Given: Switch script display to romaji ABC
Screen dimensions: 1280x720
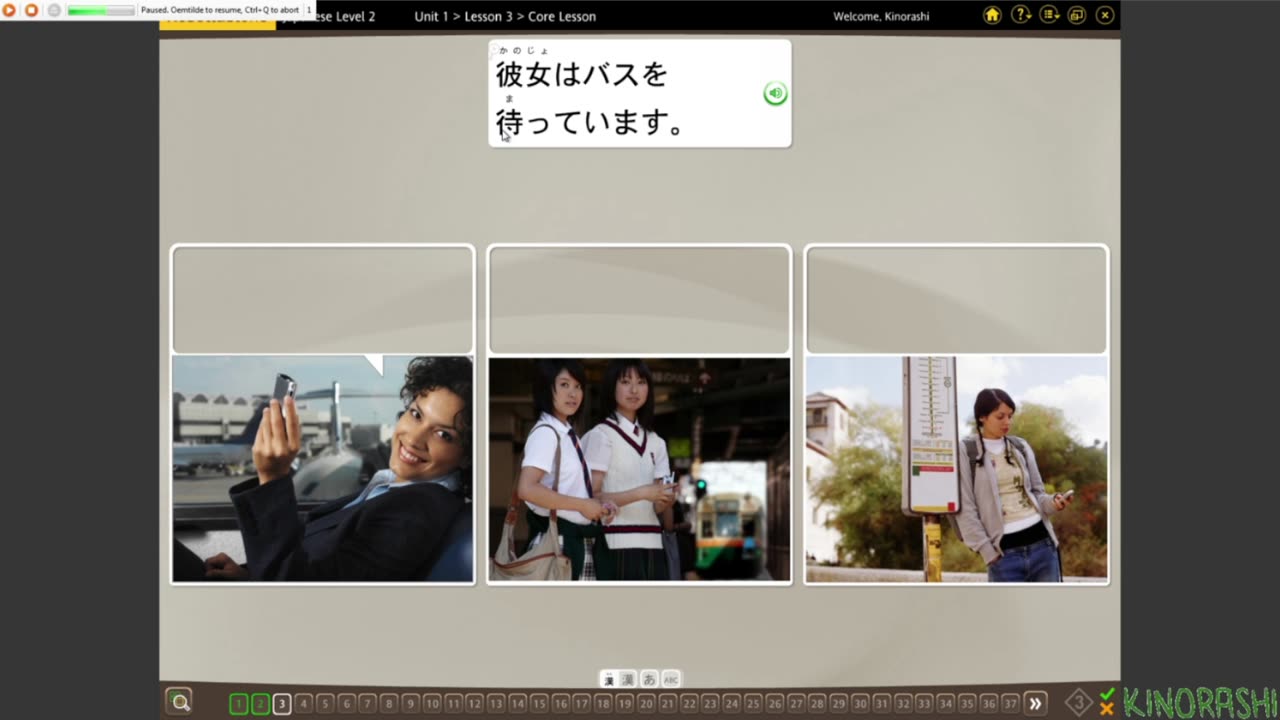Looking at the screenshot, I should (x=671, y=679).
